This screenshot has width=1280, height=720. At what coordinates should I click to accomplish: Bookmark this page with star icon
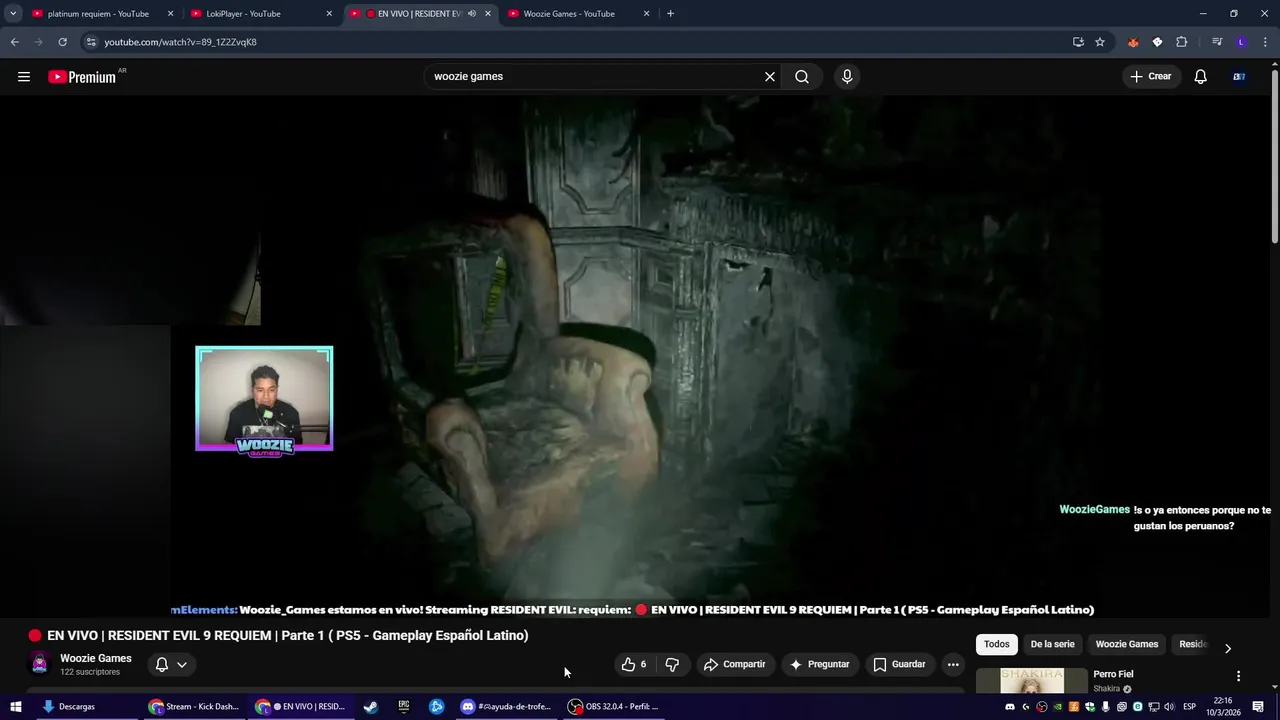coord(1100,42)
